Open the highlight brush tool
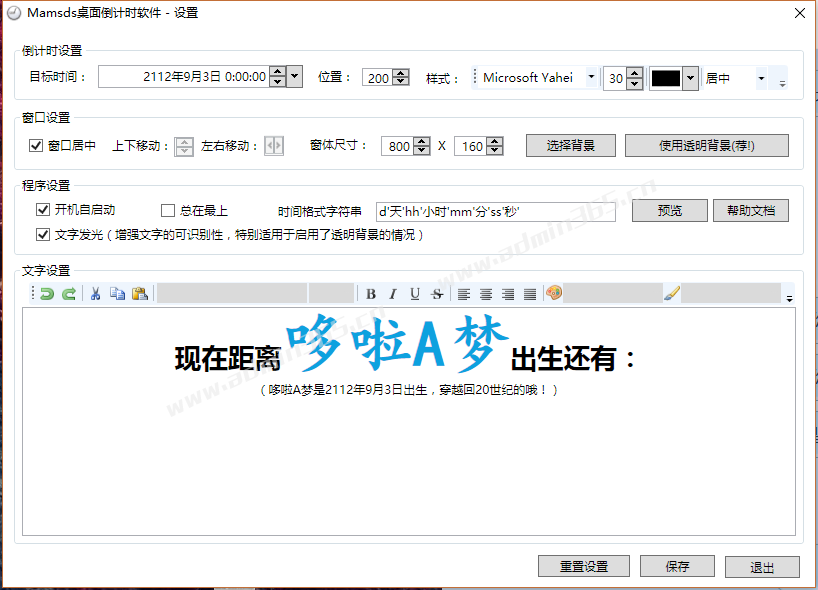 (672, 293)
